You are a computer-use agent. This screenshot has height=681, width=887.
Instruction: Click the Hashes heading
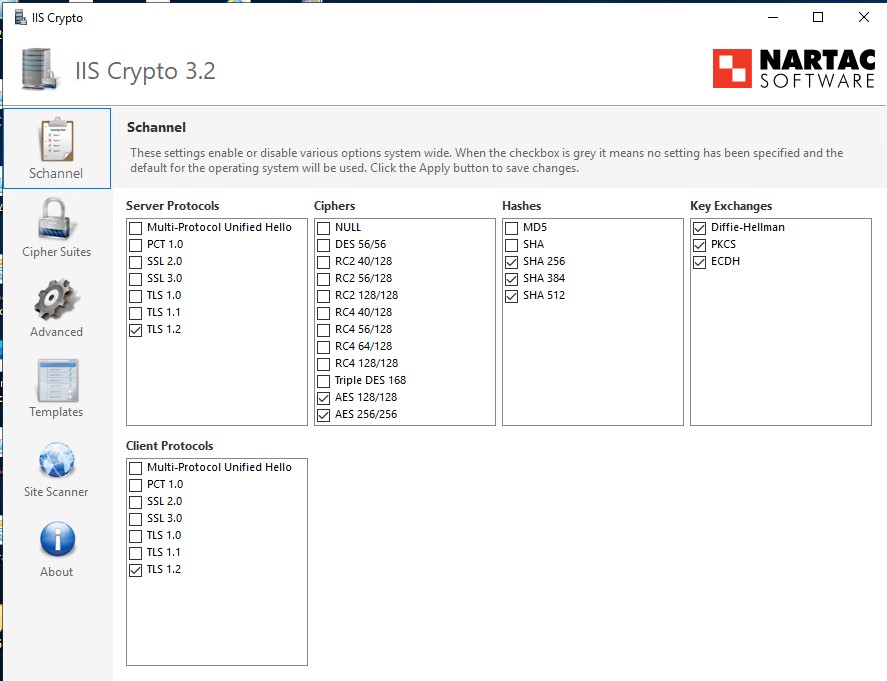coord(522,206)
